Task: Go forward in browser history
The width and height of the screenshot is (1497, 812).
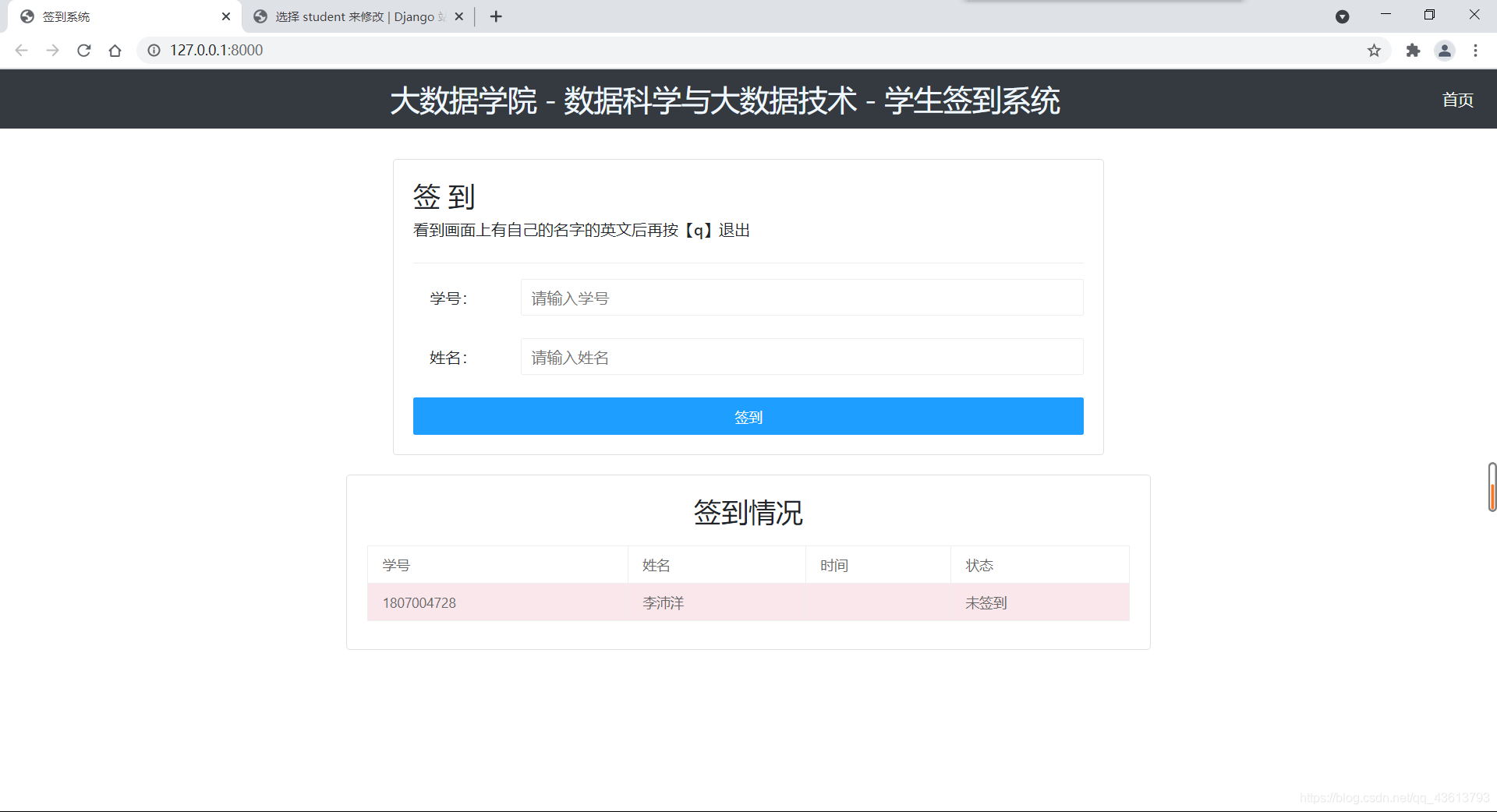Action: [52, 51]
